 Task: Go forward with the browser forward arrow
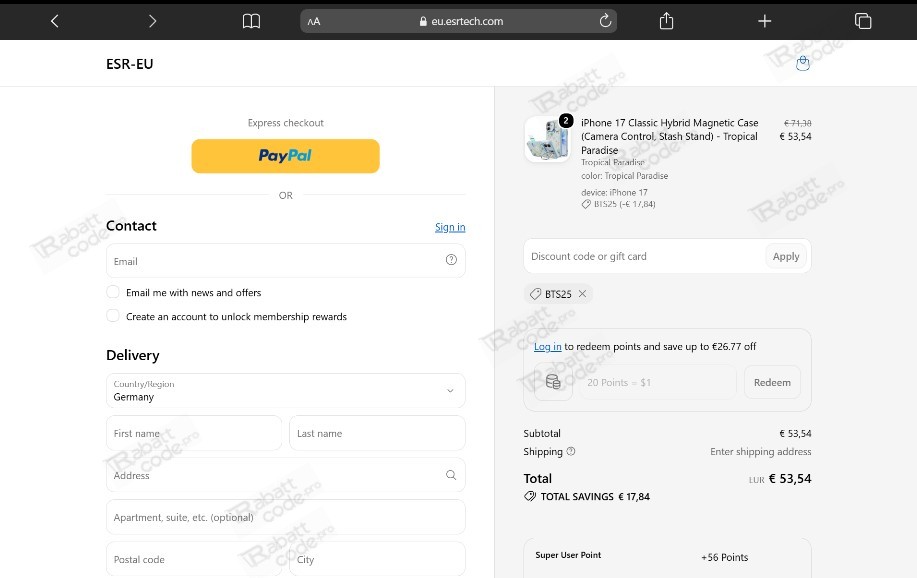point(152,21)
